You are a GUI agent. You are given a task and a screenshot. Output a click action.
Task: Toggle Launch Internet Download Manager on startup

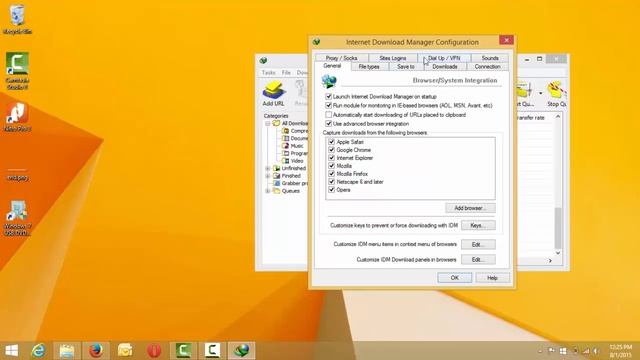point(329,97)
